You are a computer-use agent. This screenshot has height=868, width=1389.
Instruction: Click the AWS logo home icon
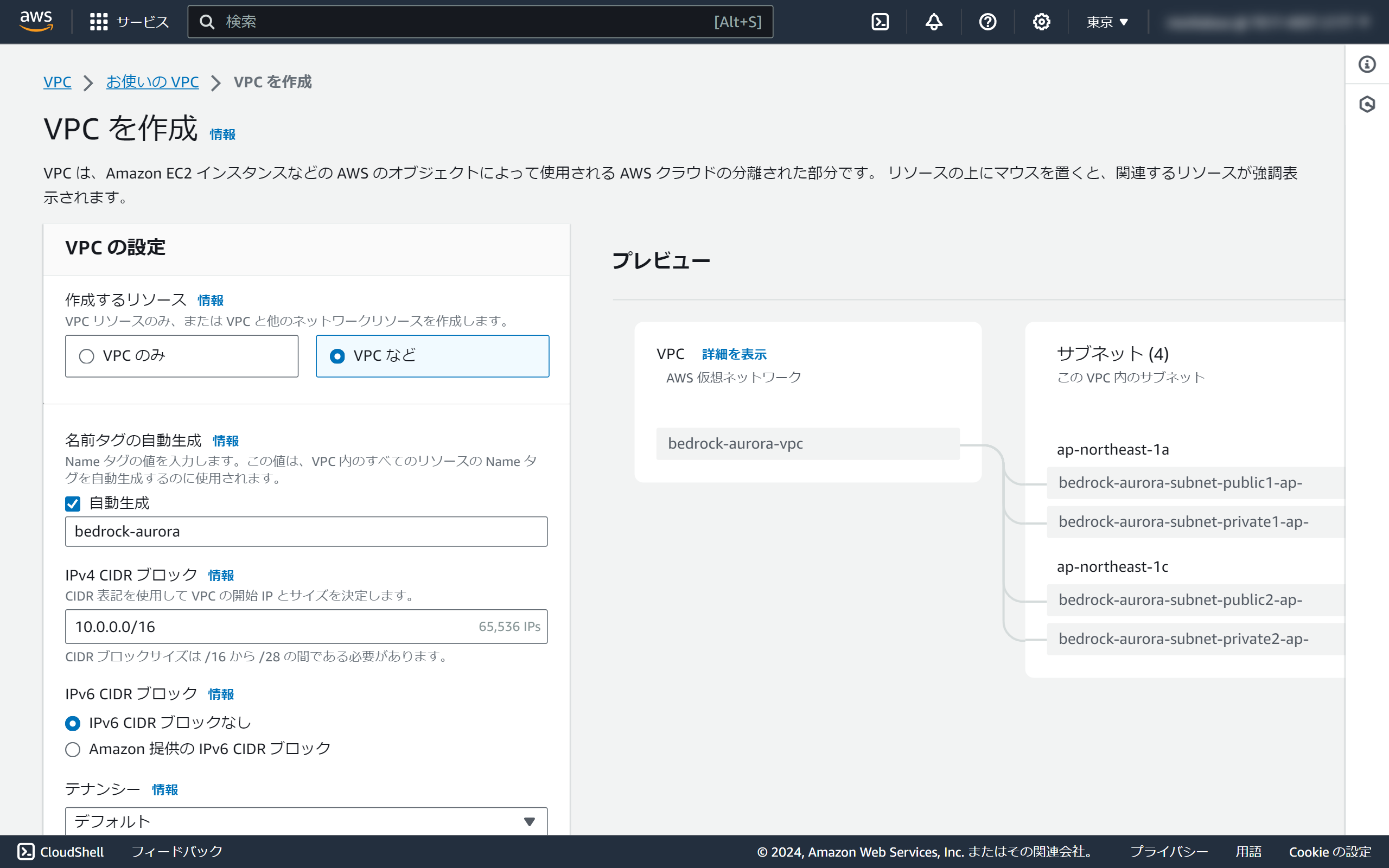36,21
